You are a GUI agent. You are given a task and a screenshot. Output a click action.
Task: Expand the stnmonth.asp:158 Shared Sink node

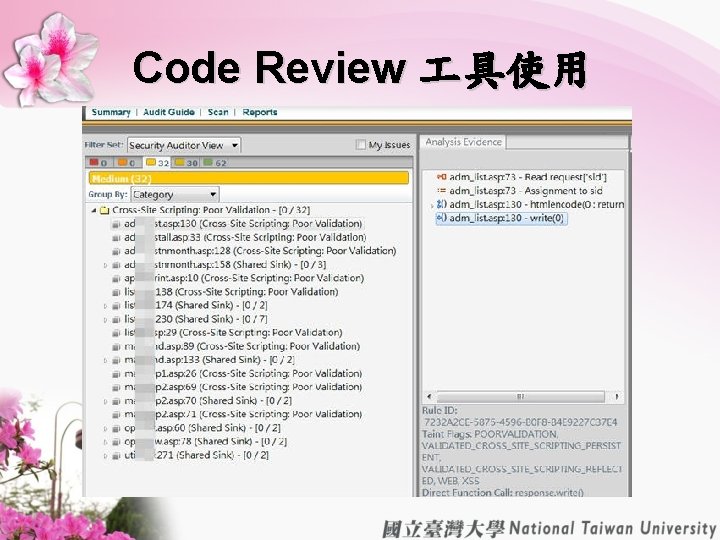[105, 265]
